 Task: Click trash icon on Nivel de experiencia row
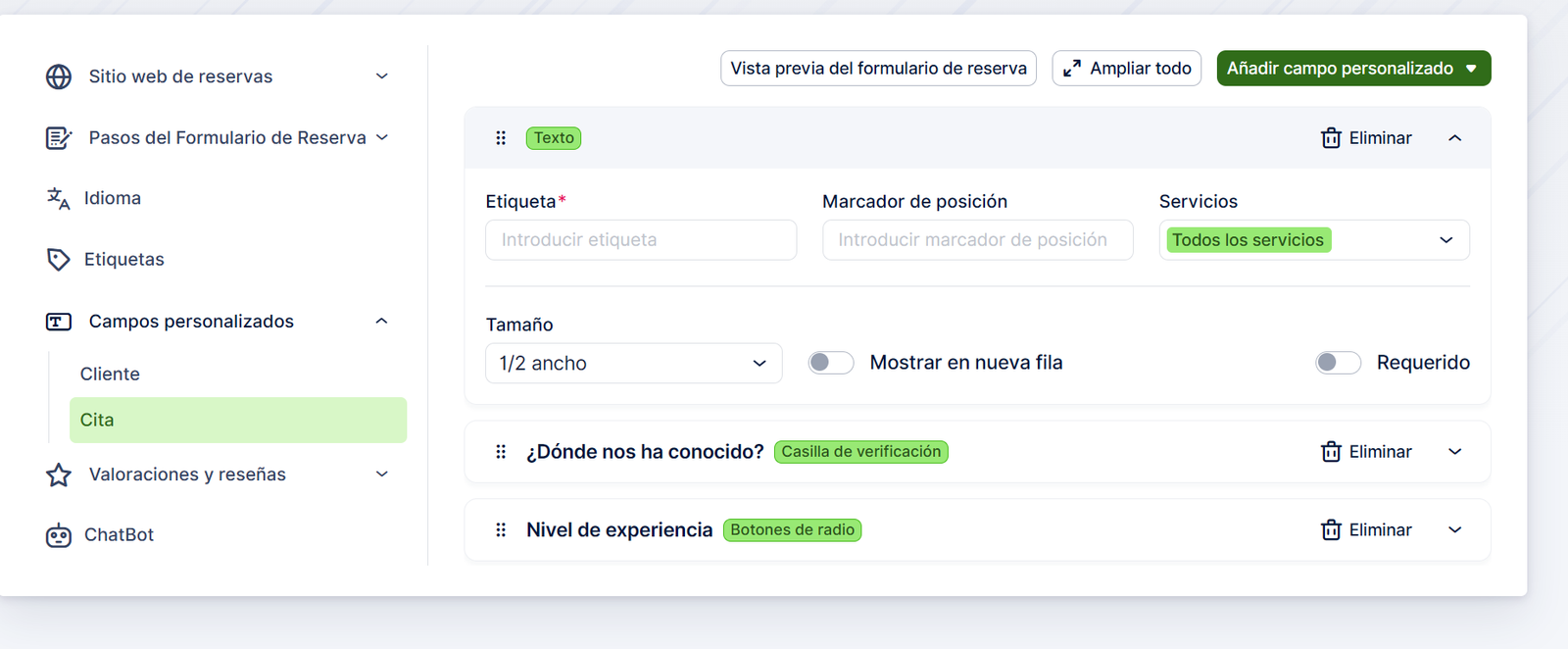[1331, 530]
